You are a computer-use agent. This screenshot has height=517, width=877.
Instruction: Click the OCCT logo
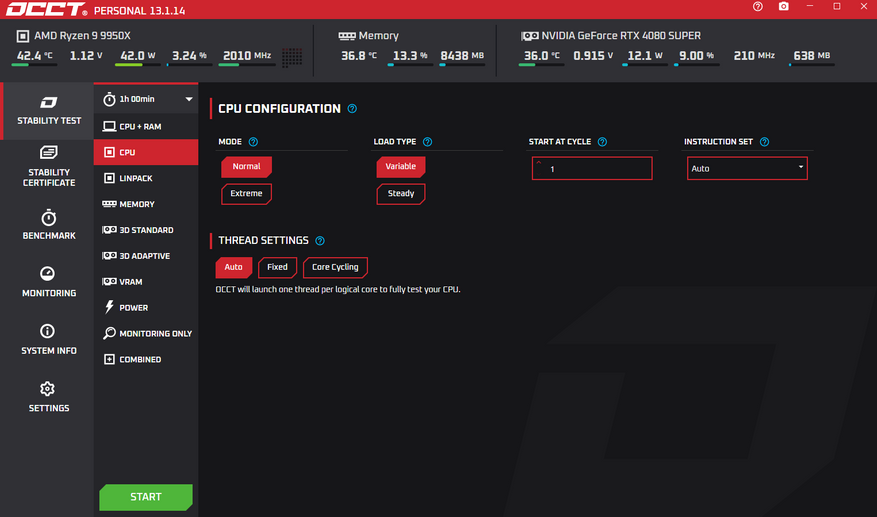pos(46,10)
